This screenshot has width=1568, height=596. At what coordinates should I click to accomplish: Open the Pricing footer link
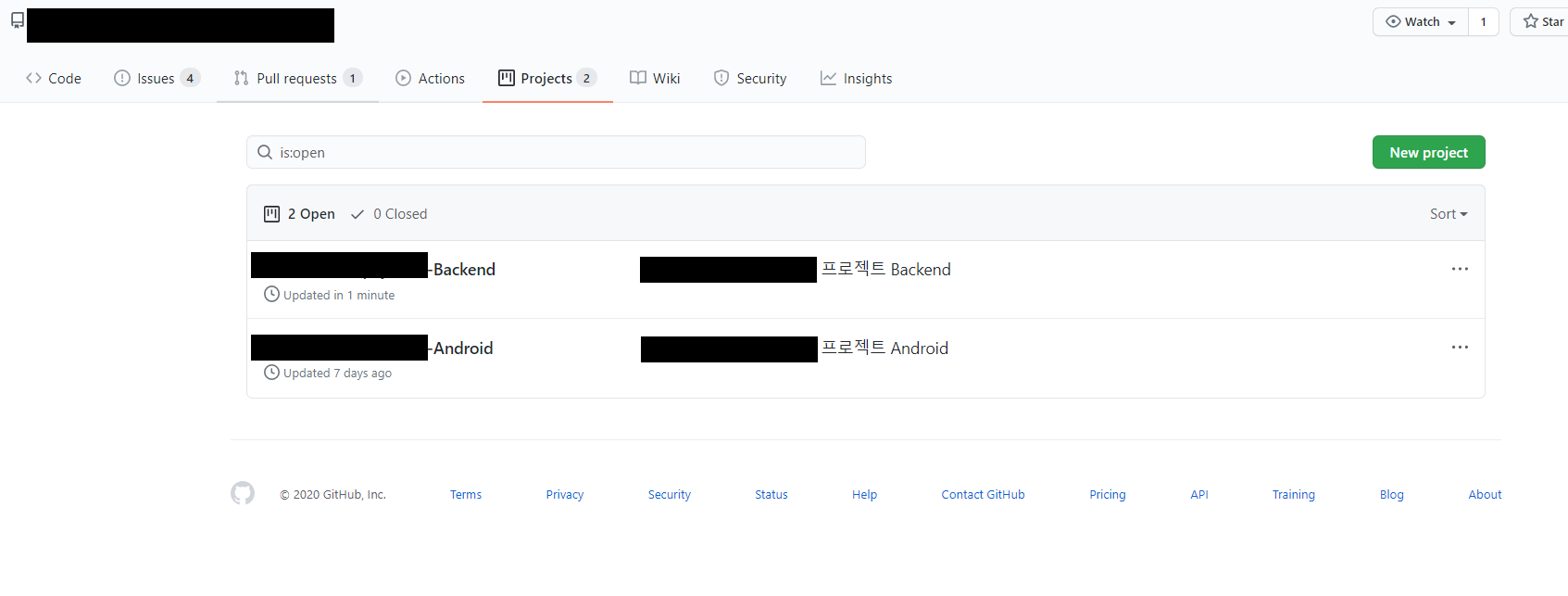point(1108,495)
